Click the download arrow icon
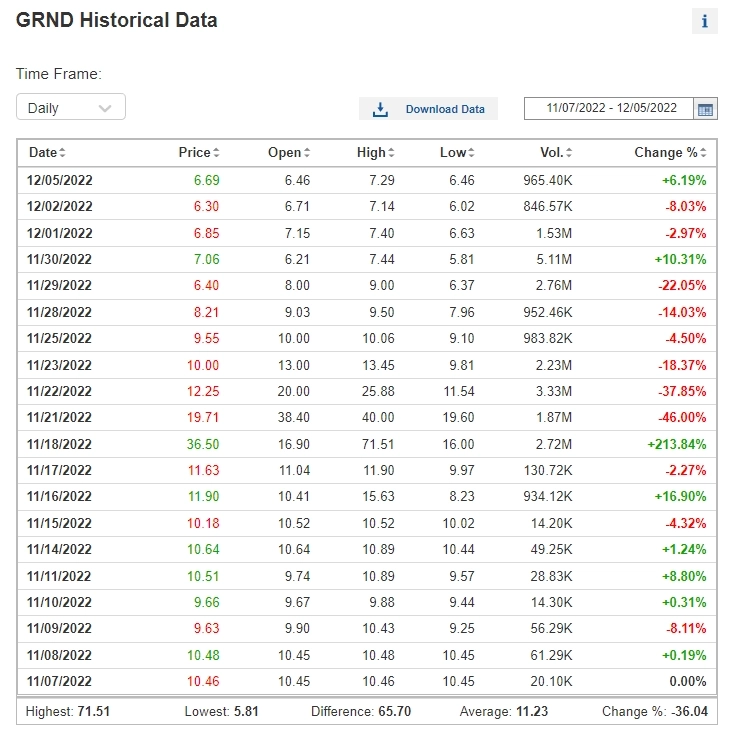This screenshot has width=738, height=748. click(380, 109)
